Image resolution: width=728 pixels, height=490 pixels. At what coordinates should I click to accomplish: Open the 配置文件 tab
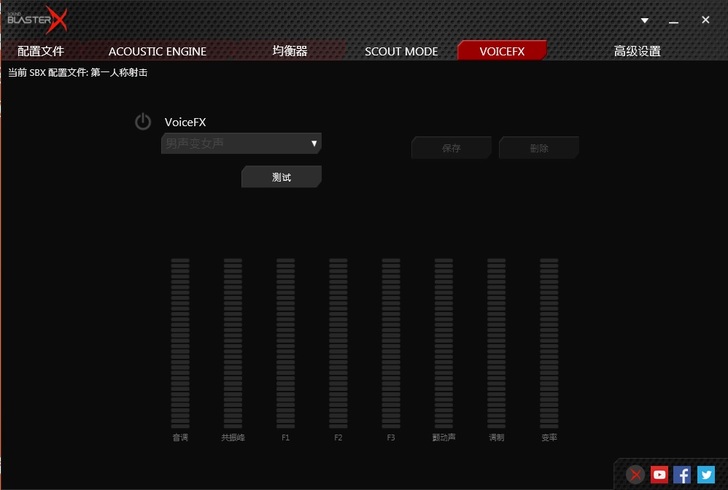tap(39, 51)
